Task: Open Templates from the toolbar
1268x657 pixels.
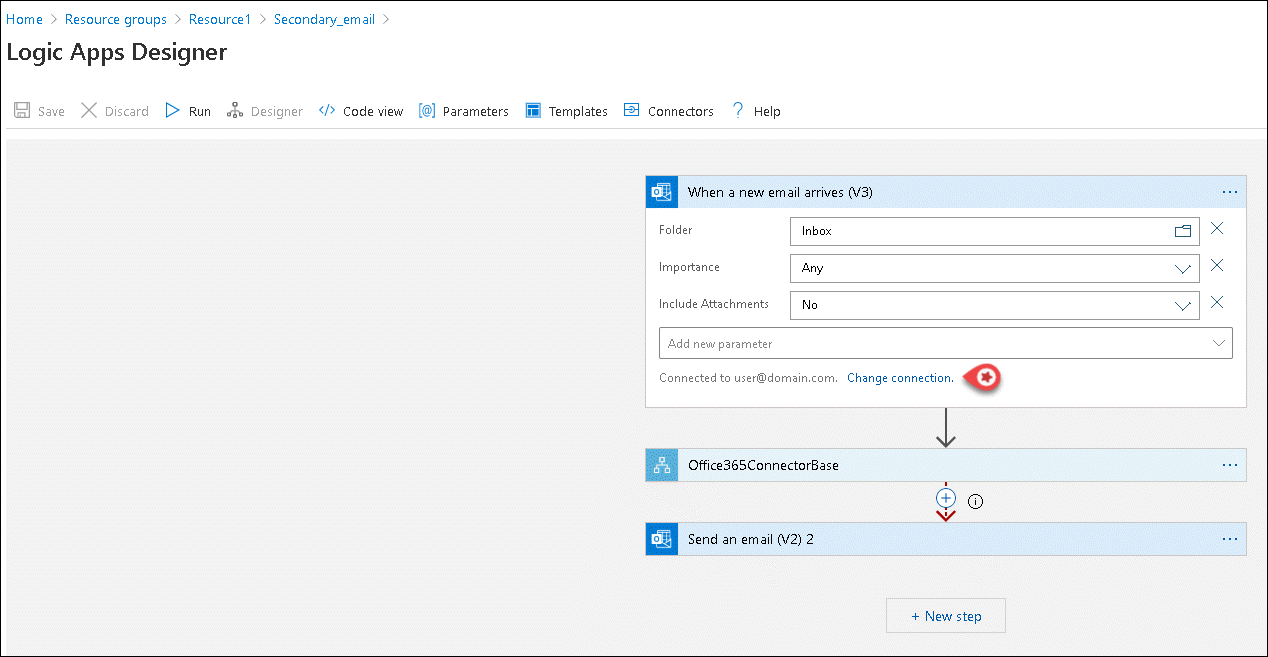Action: (x=566, y=111)
